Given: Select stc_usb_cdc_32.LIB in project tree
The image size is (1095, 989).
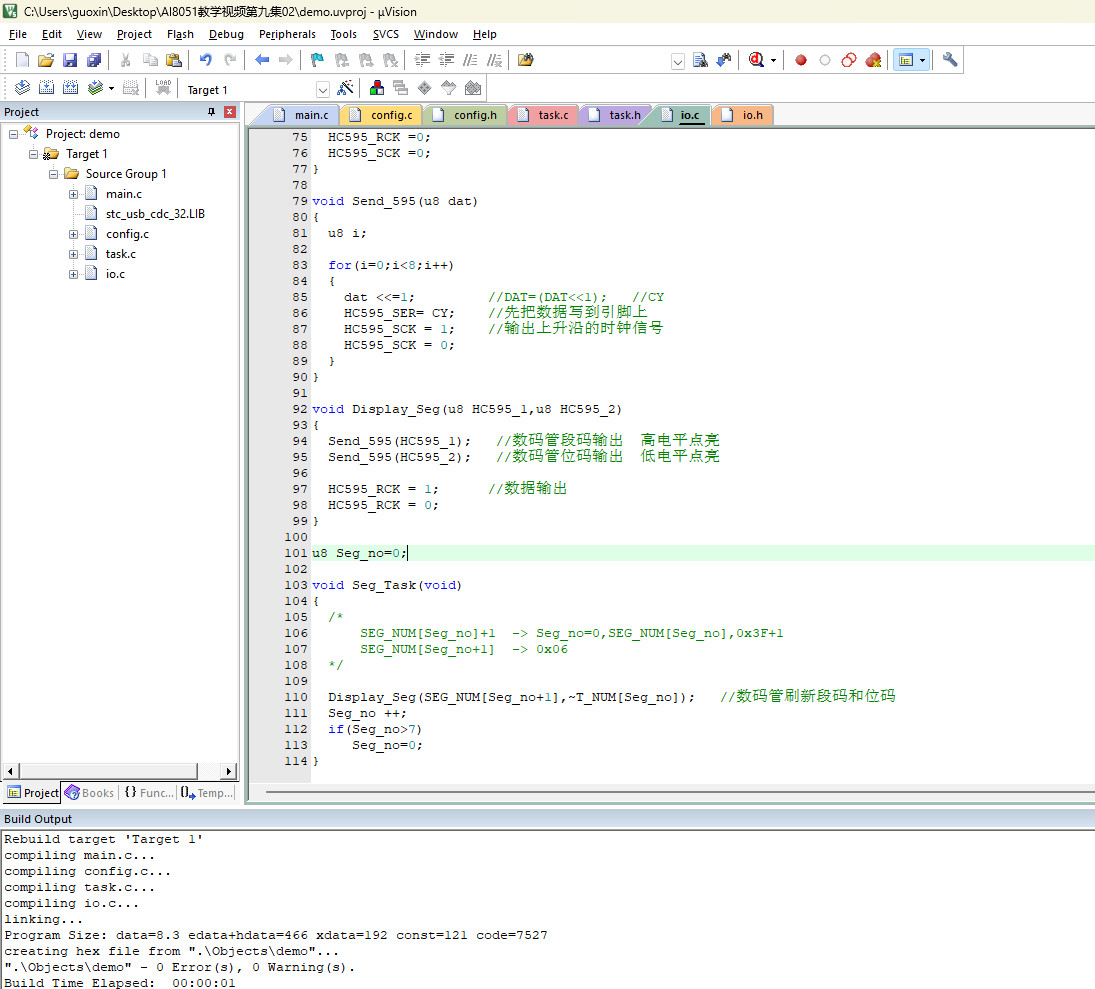Looking at the screenshot, I should coord(155,214).
